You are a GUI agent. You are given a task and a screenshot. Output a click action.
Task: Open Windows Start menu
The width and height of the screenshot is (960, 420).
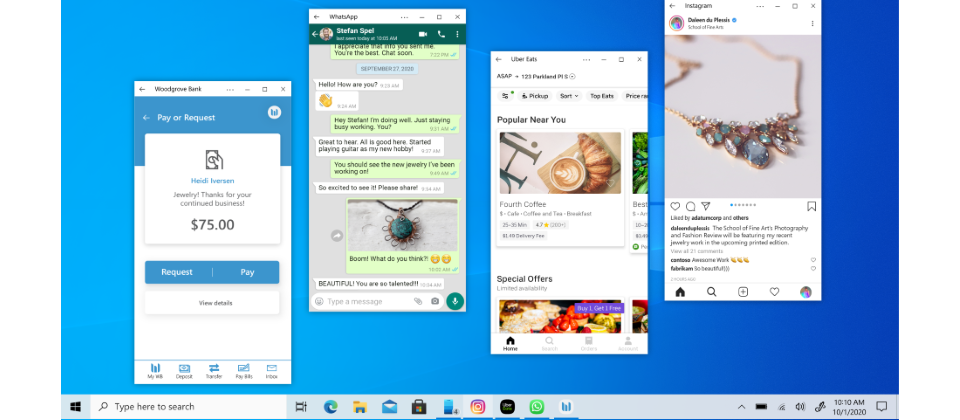76,407
